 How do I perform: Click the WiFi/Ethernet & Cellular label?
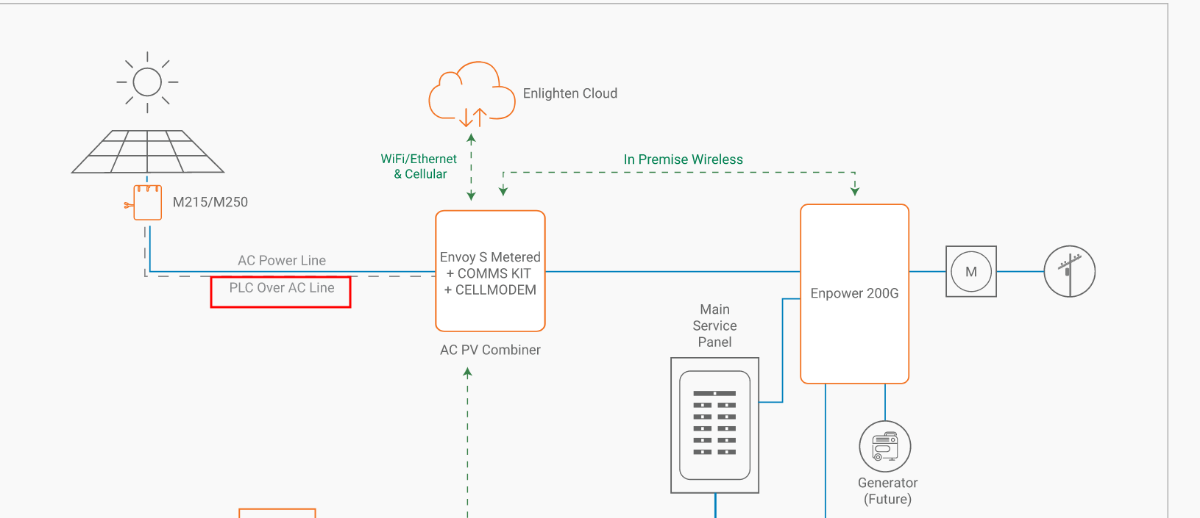(x=419, y=166)
